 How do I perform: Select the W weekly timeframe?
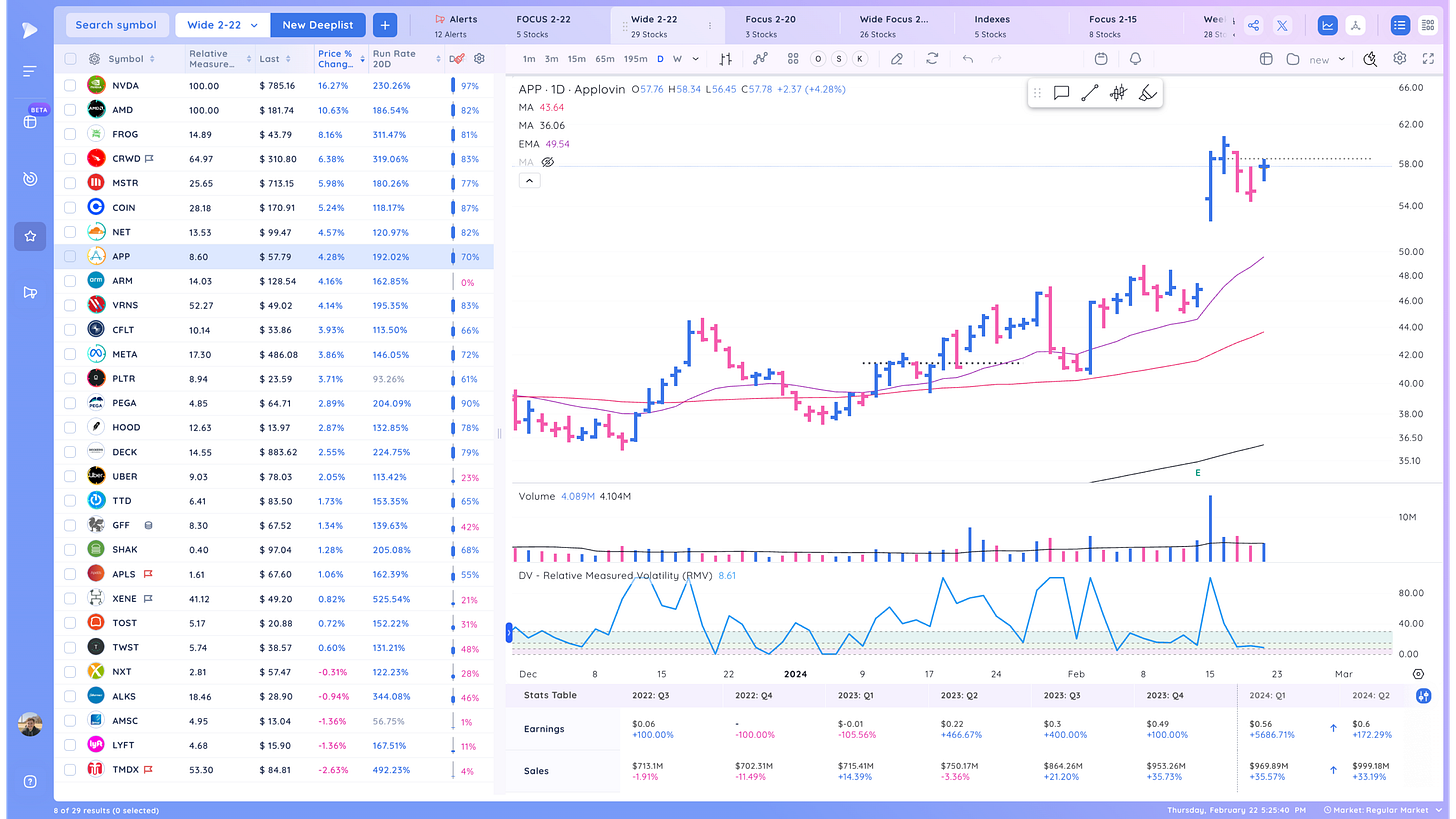point(678,59)
